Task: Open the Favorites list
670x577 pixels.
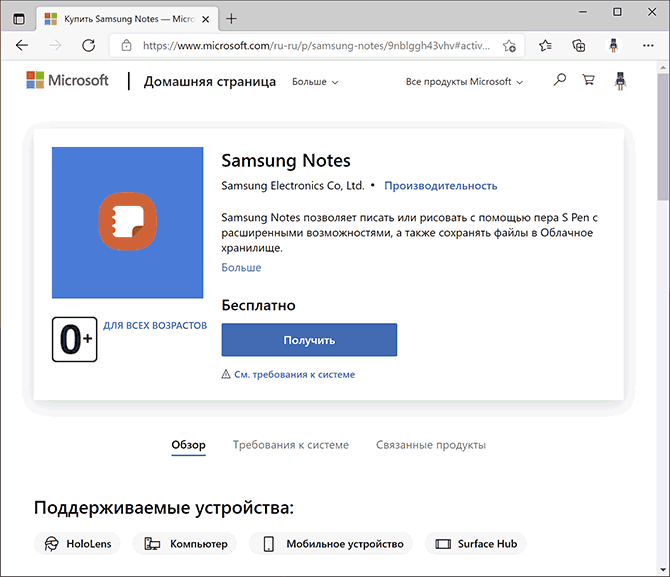Action: (x=545, y=45)
